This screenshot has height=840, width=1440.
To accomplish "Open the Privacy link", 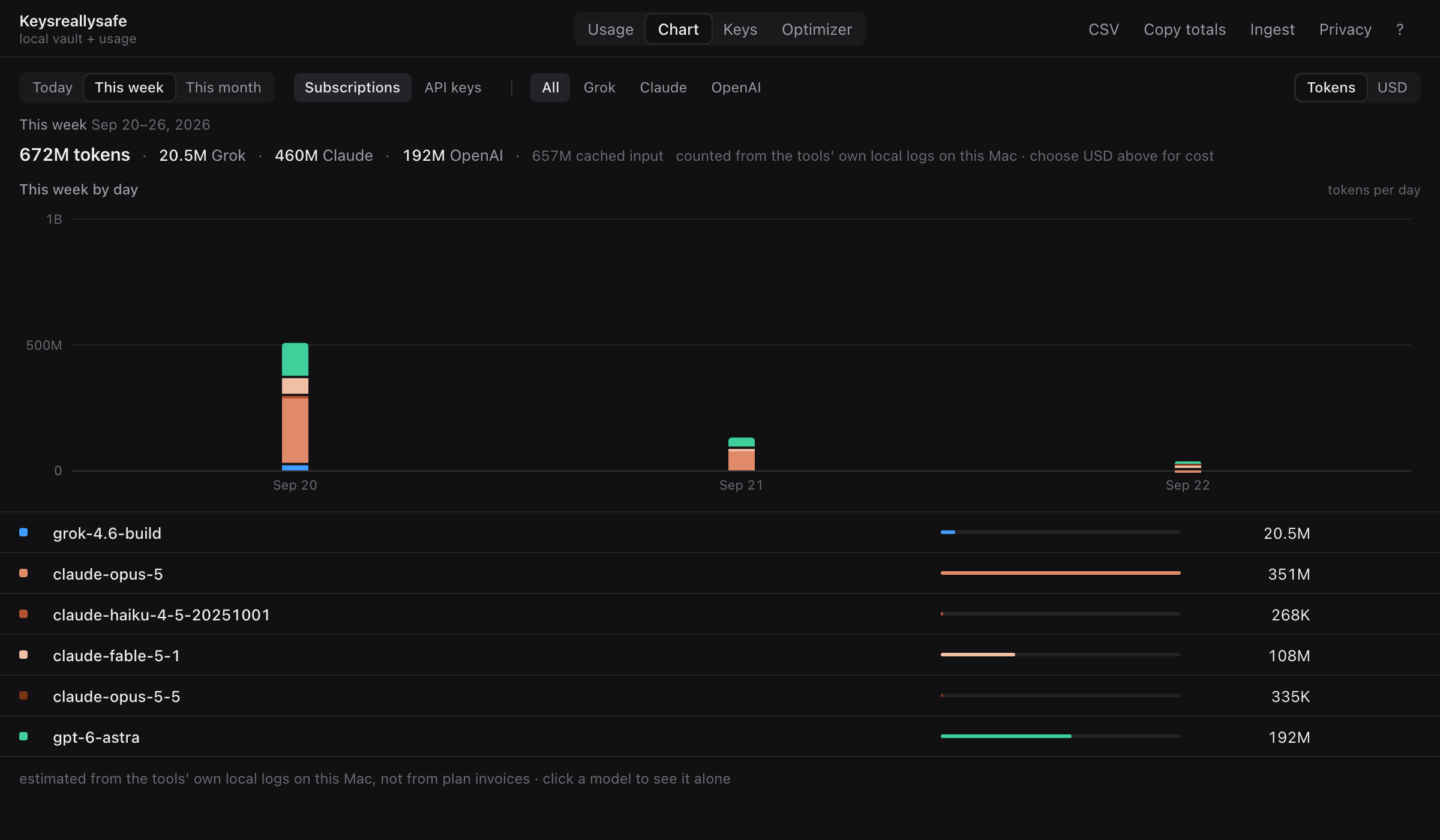I will (1345, 29).
